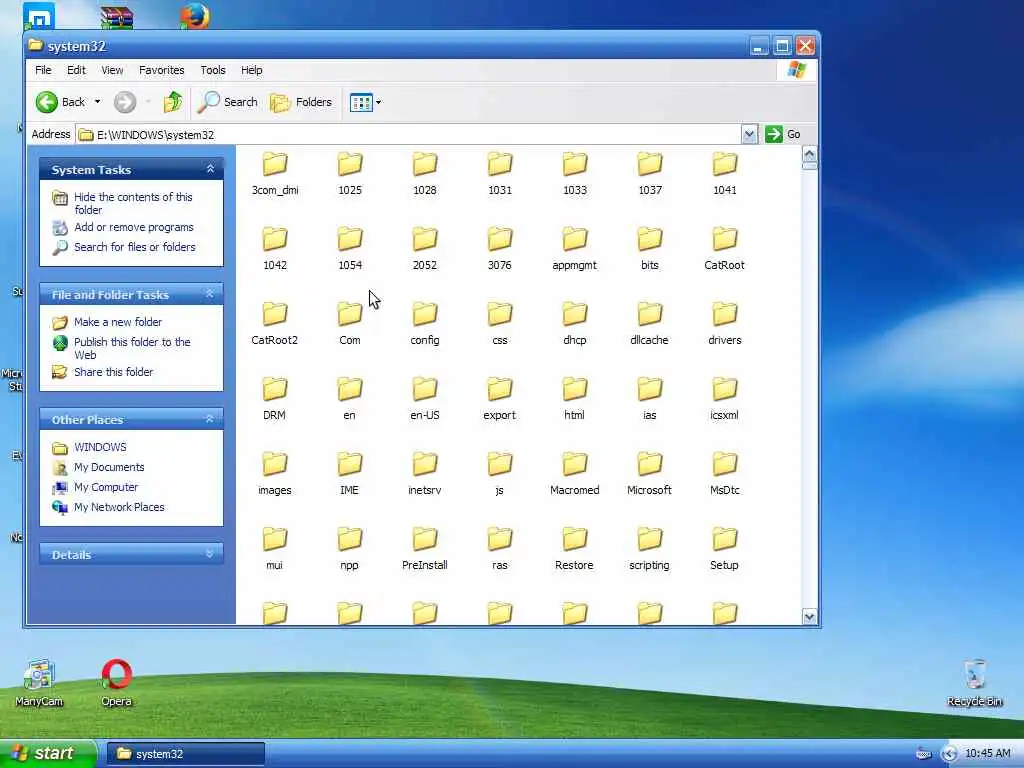Click Publish this folder to the Web
Screen dimensions: 1024x768
[133, 348]
